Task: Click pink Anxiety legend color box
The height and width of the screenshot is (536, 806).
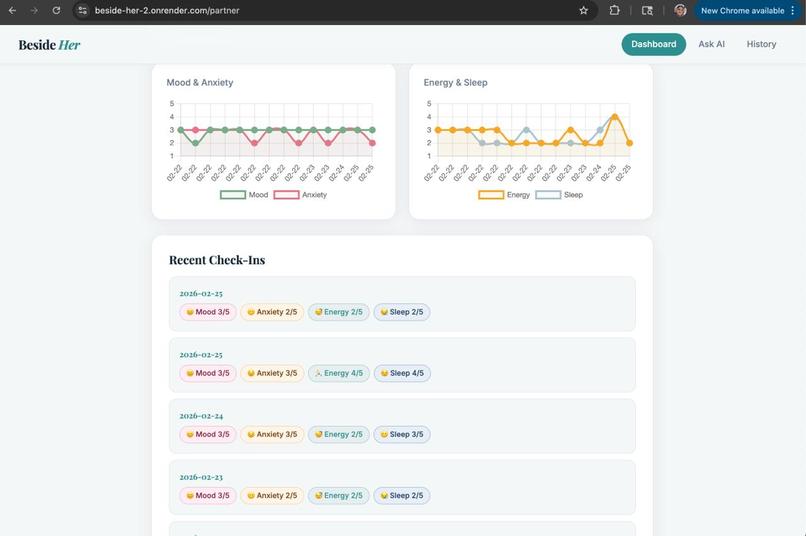Action: [x=286, y=195]
